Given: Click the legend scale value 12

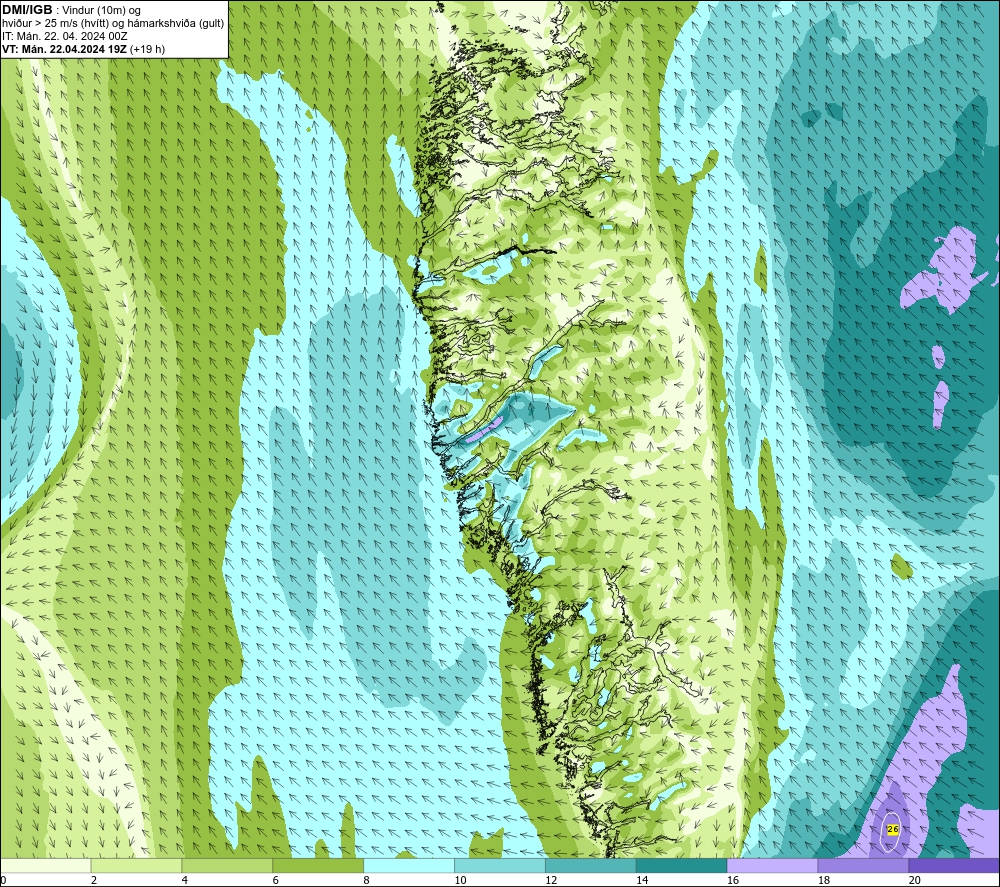Looking at the screenshot, I should [x=551, y=881].
